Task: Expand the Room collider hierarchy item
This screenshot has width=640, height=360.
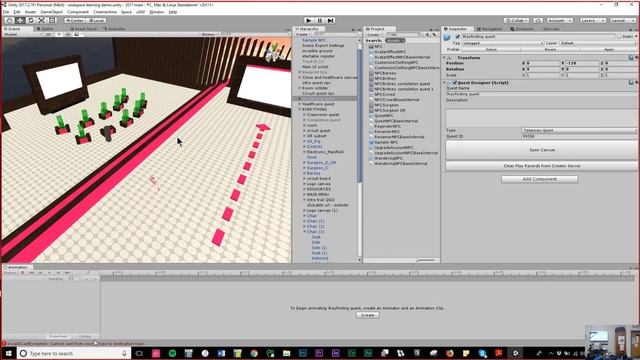Action: pyautogui.click(x=300, y=88)
